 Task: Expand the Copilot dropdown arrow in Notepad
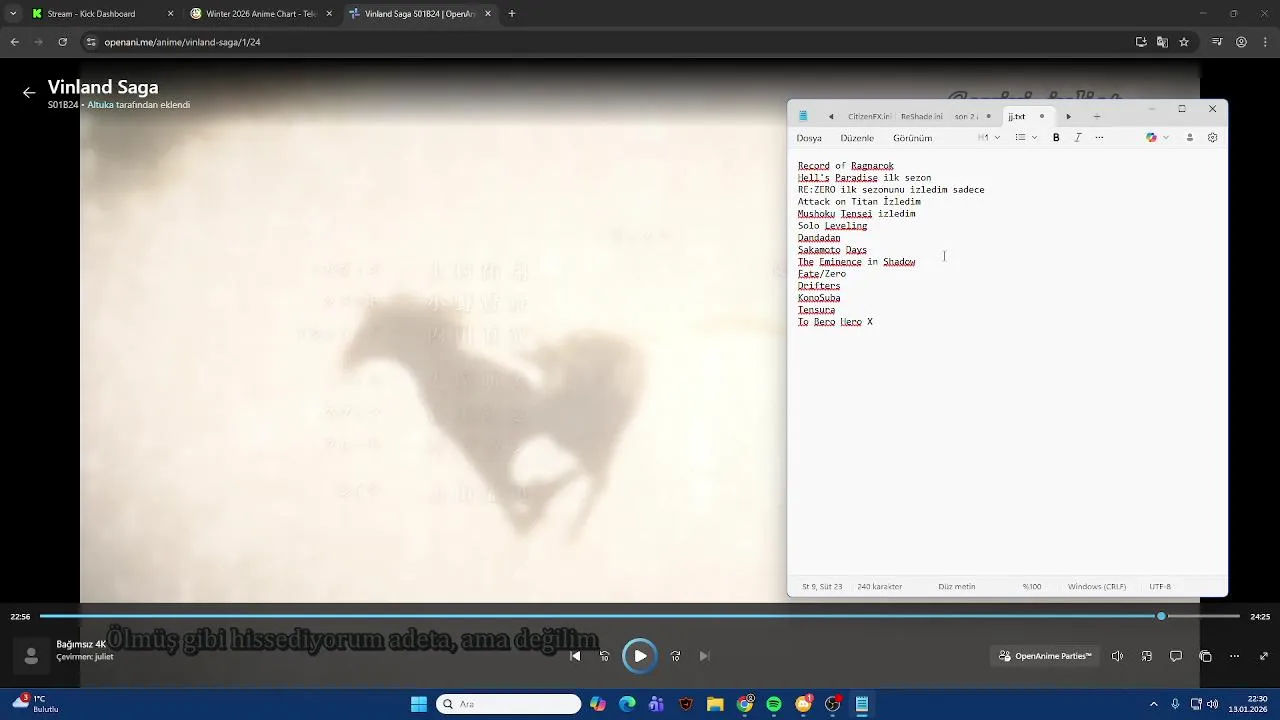click(x=1166, y=138)
